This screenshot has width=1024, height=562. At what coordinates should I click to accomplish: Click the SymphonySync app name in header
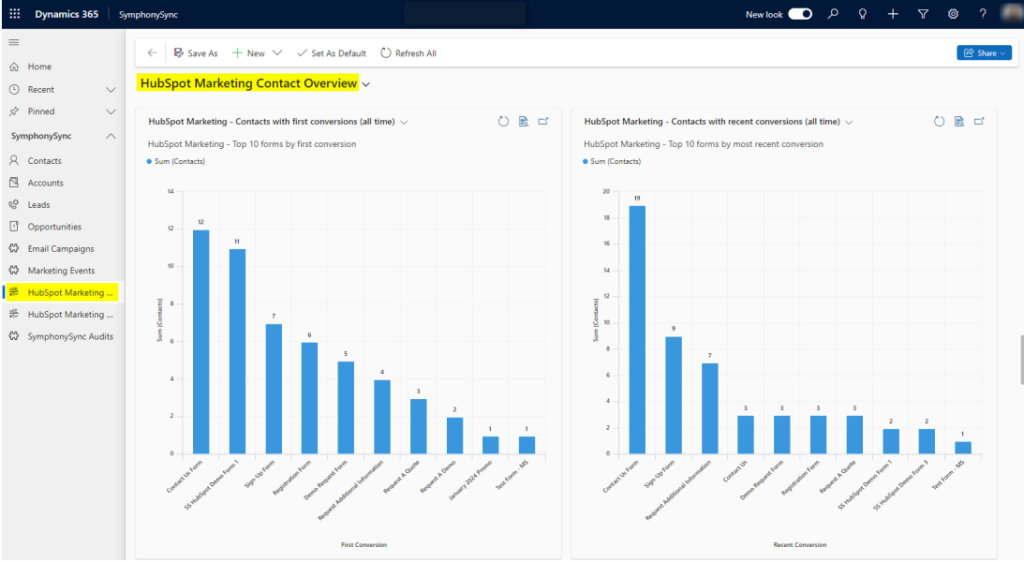click(148, 14)
